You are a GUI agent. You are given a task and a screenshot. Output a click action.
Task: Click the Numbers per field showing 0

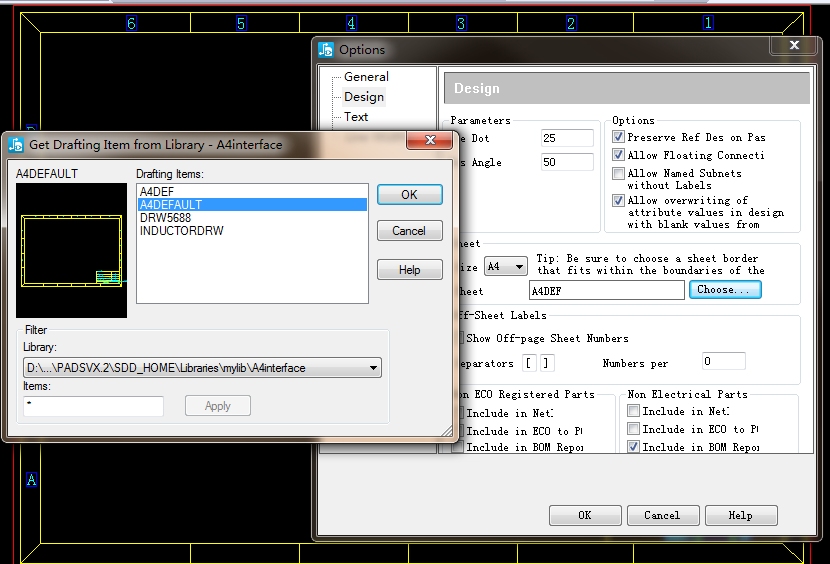pos(724,361)
